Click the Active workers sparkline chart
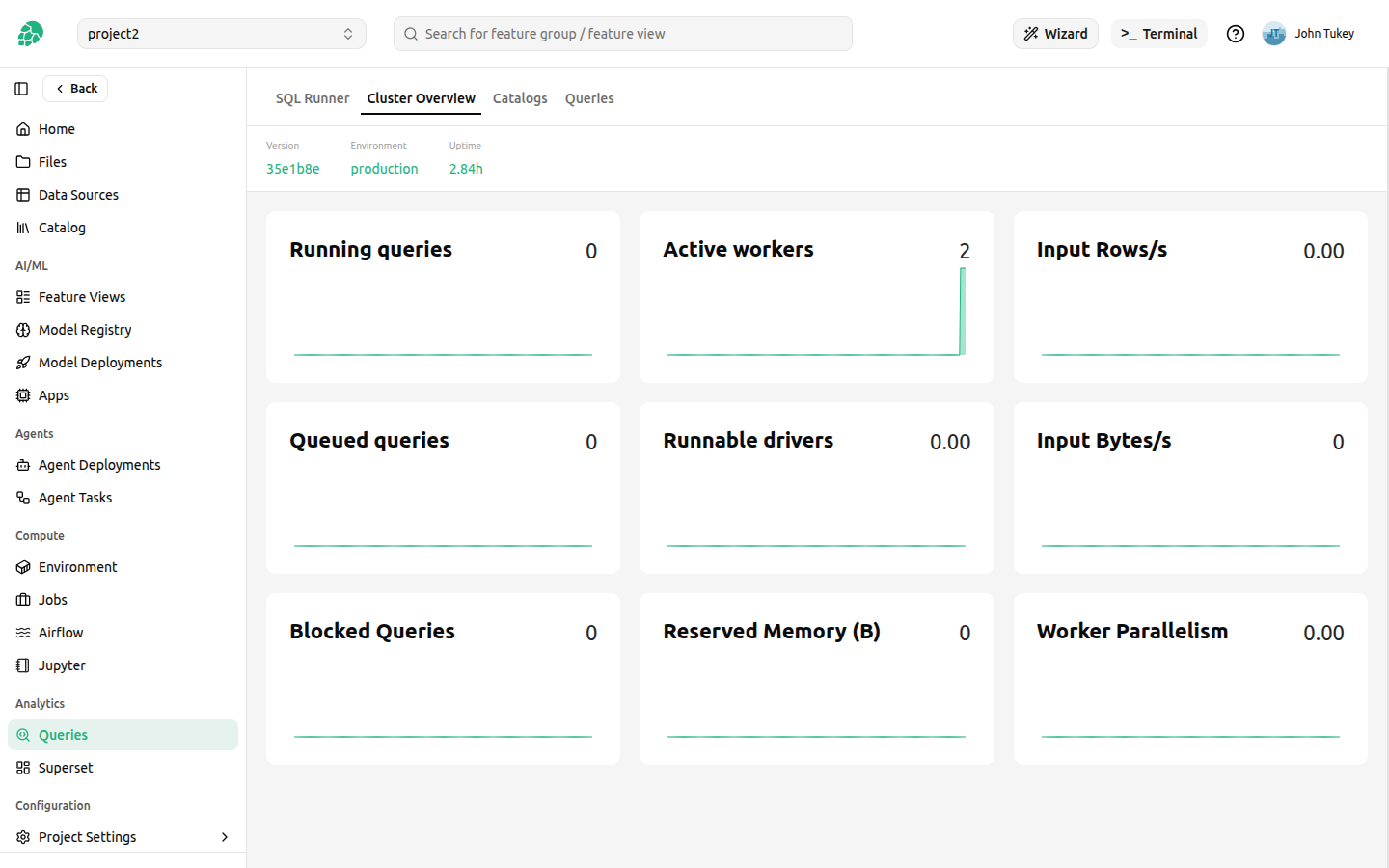The height and width of the screenshot is (868, 1389). pyautogui.click(x=816, y=312)
